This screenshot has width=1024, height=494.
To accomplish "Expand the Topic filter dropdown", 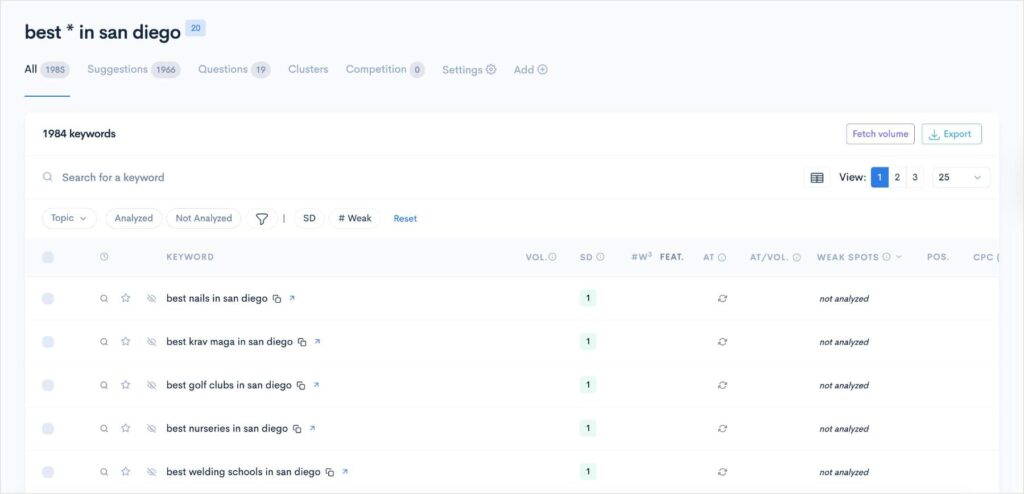I will [69, 218].
